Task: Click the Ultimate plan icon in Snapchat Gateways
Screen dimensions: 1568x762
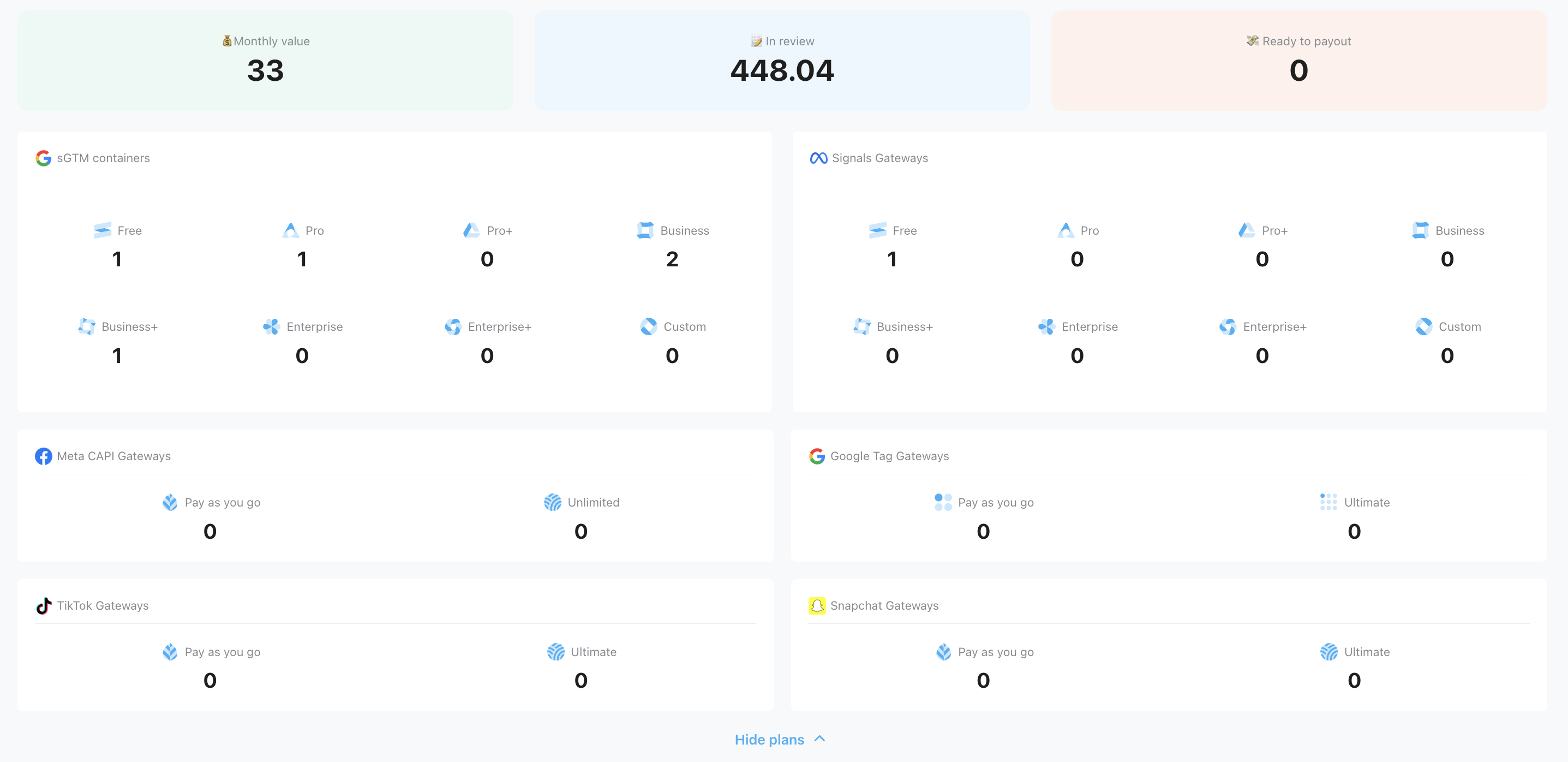Action: [x=1329, y=652]
